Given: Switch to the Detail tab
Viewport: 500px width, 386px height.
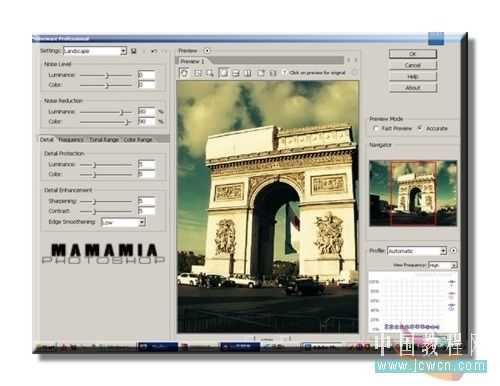Looking at the screenshot, I should [x=47, y=140].
